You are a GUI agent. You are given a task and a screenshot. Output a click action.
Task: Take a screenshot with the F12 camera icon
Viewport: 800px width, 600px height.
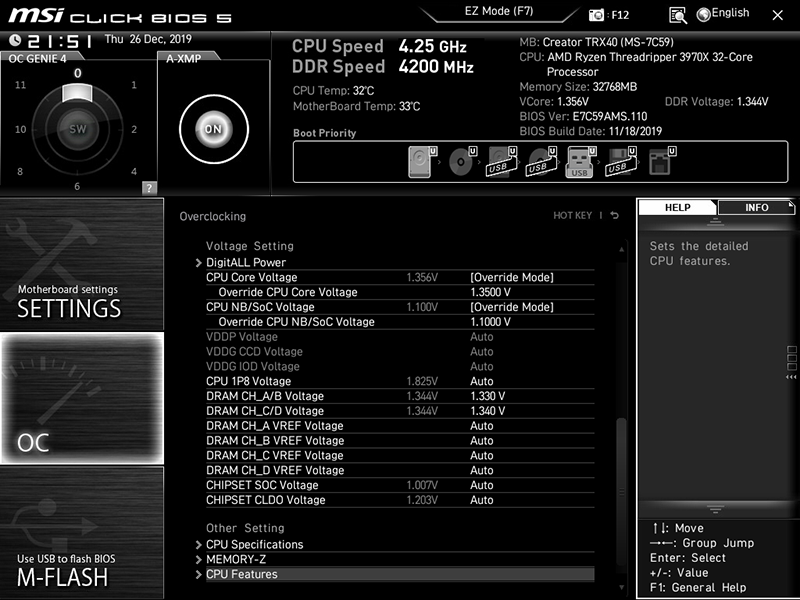coord(596,15)
